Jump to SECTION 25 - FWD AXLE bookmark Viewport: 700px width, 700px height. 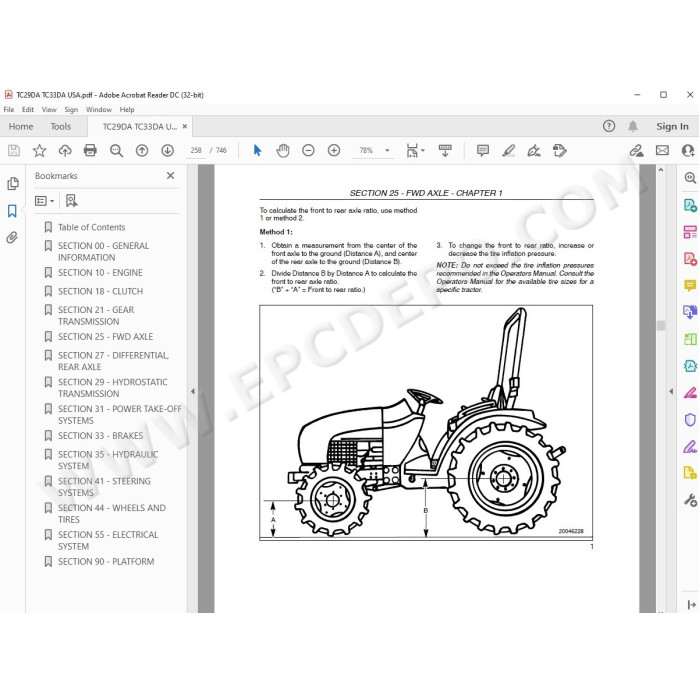coord(105,337)
